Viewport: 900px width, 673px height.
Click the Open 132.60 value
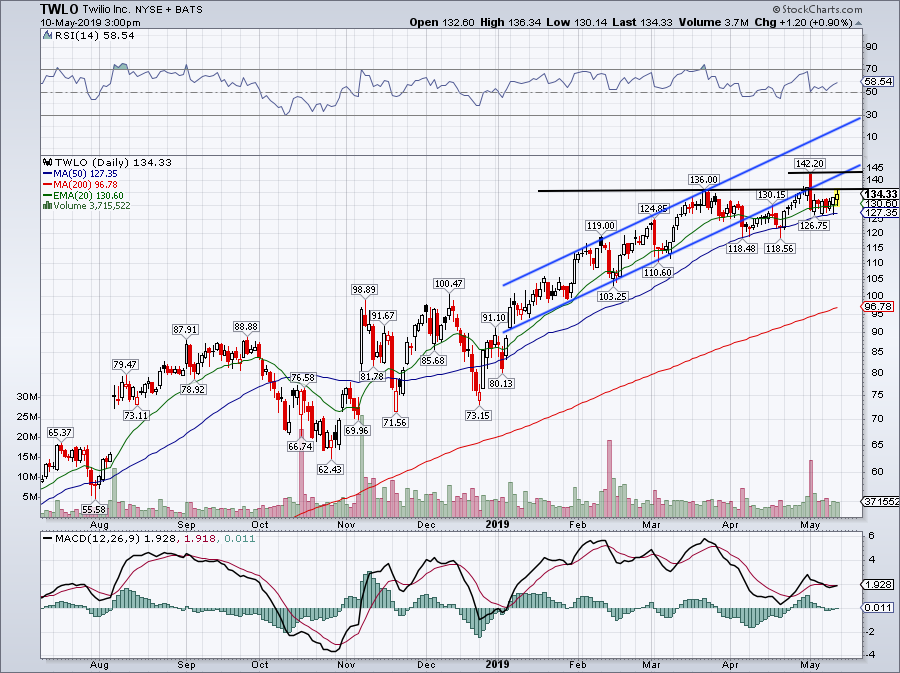pyautogui.click(x=442, y=22)
